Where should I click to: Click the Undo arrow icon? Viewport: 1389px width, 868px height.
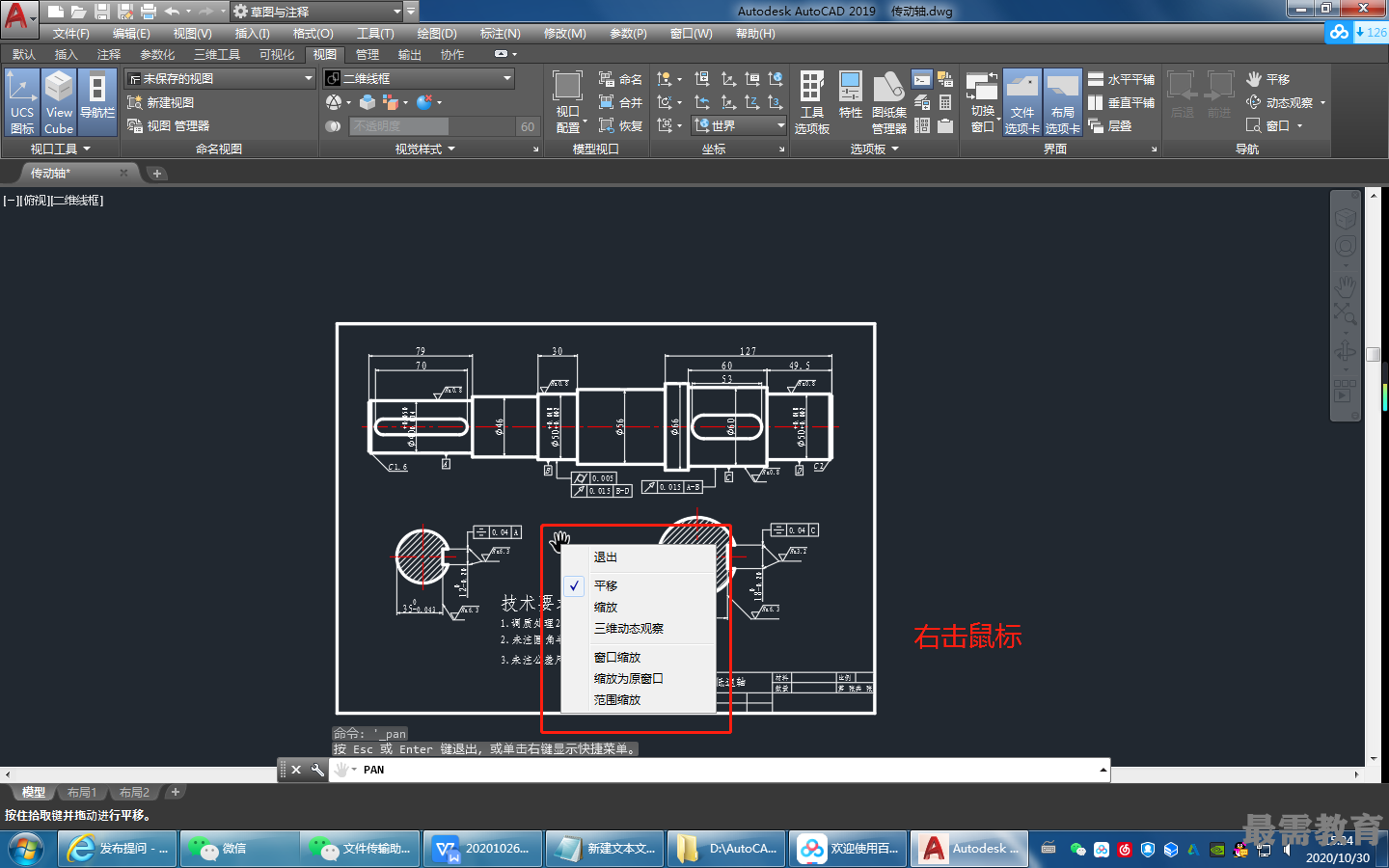(x=172, y=12)
